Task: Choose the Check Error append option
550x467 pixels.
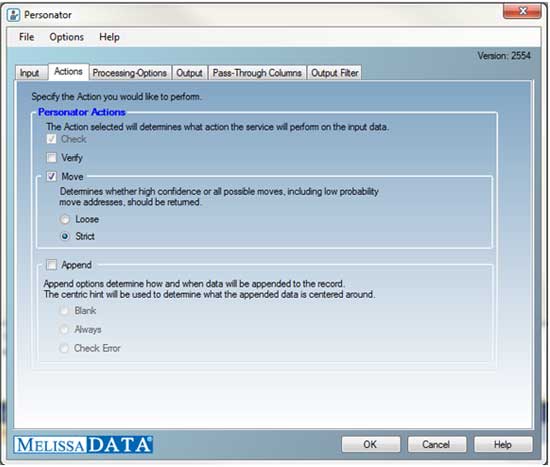Action: pos(64,348)
